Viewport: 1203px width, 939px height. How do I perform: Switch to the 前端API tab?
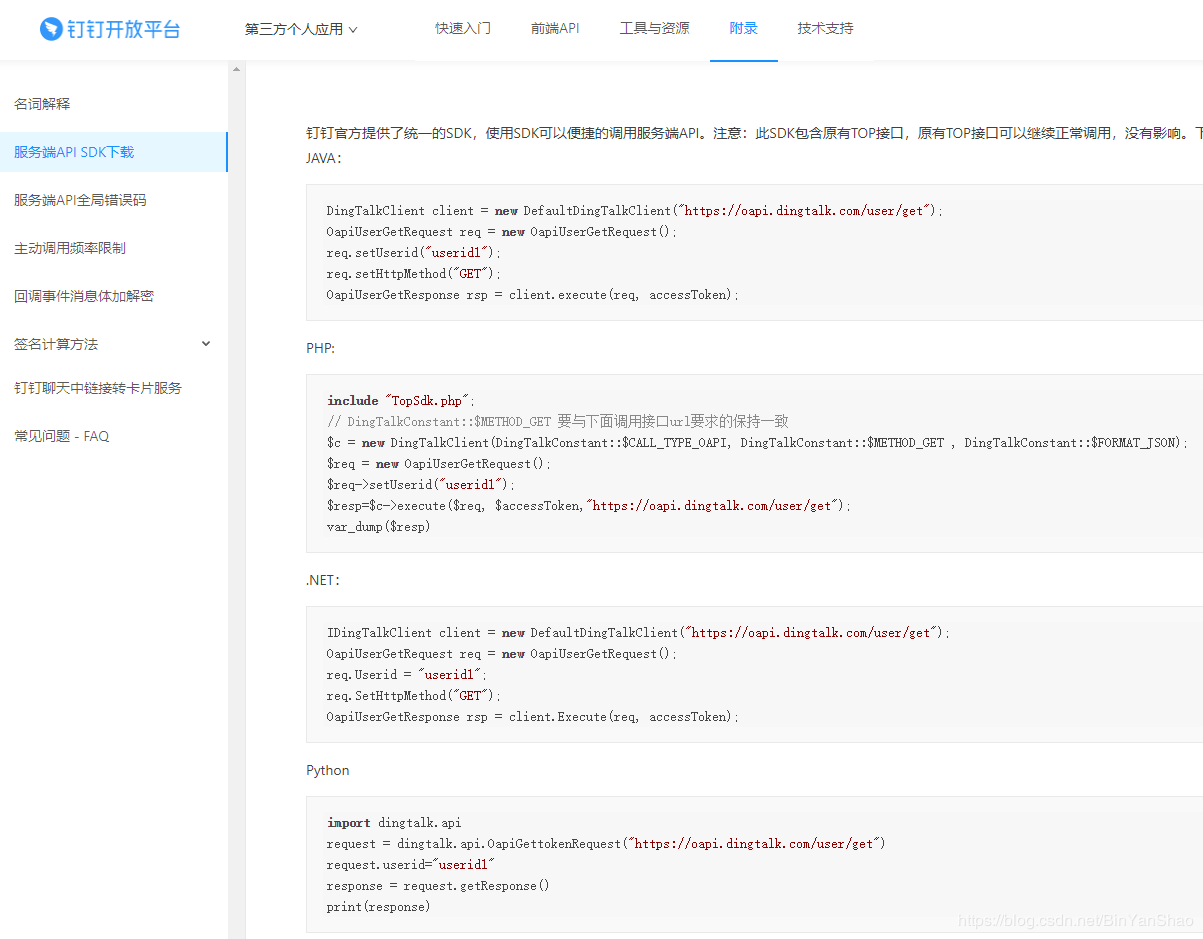[555, 29]
